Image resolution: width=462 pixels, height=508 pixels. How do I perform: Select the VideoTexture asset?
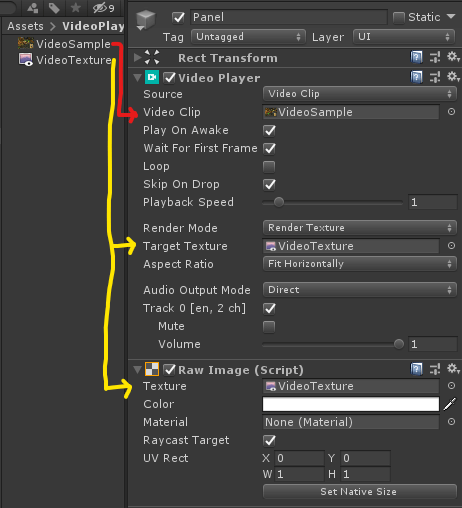tap(65, 60)
